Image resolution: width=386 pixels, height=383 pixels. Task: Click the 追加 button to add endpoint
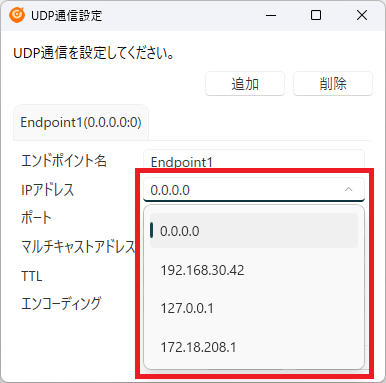[245, 84]
